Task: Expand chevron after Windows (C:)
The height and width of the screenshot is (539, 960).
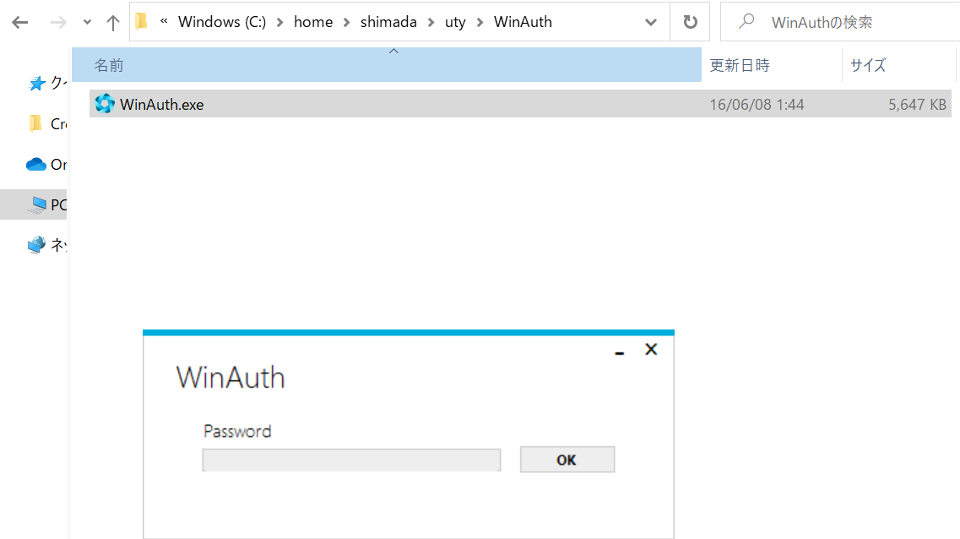Action: (x=280, y=23)
